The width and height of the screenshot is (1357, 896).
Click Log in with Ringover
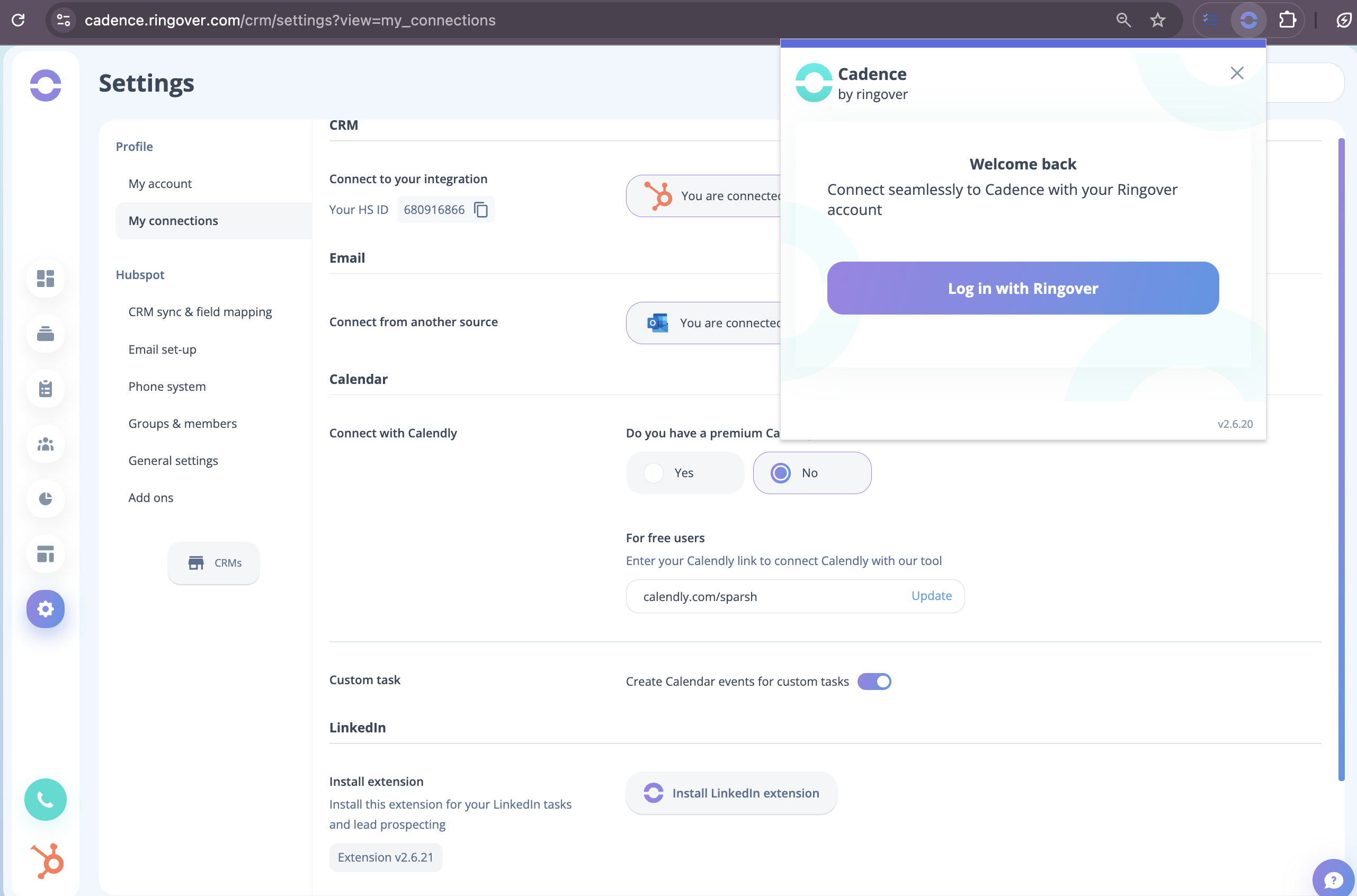1023,288
